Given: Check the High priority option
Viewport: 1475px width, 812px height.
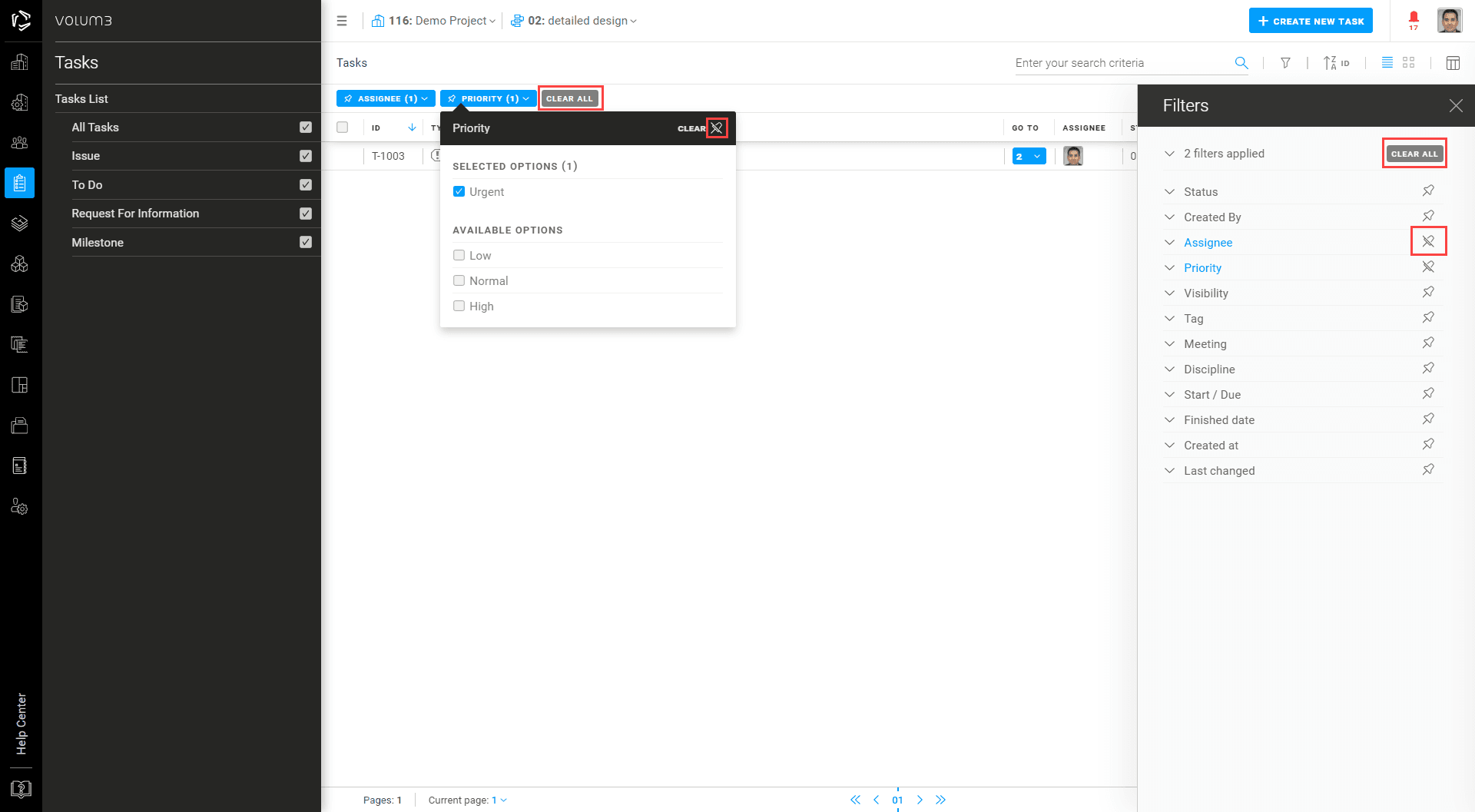Looking at the screenshot, I should tap(459, 306).
